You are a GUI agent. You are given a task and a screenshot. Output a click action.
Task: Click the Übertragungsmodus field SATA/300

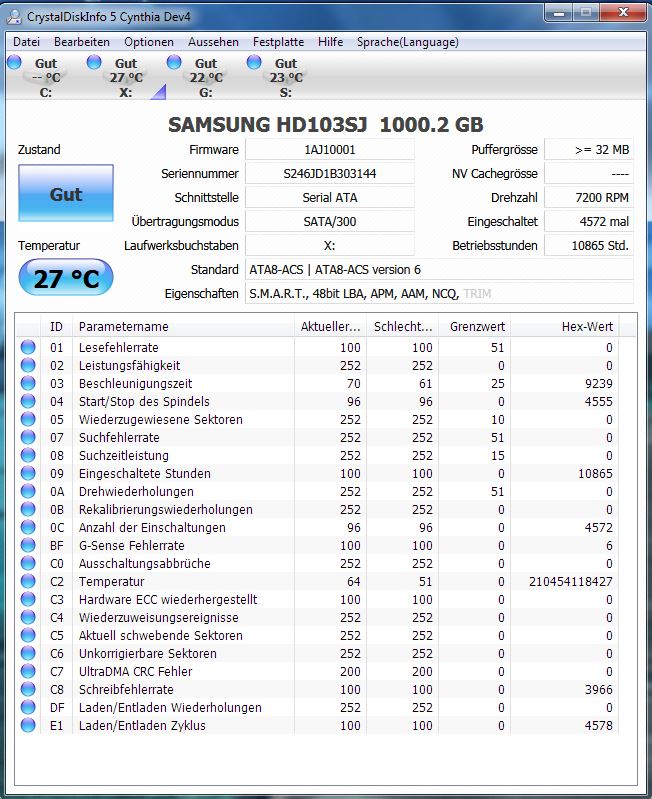(330, 221)
